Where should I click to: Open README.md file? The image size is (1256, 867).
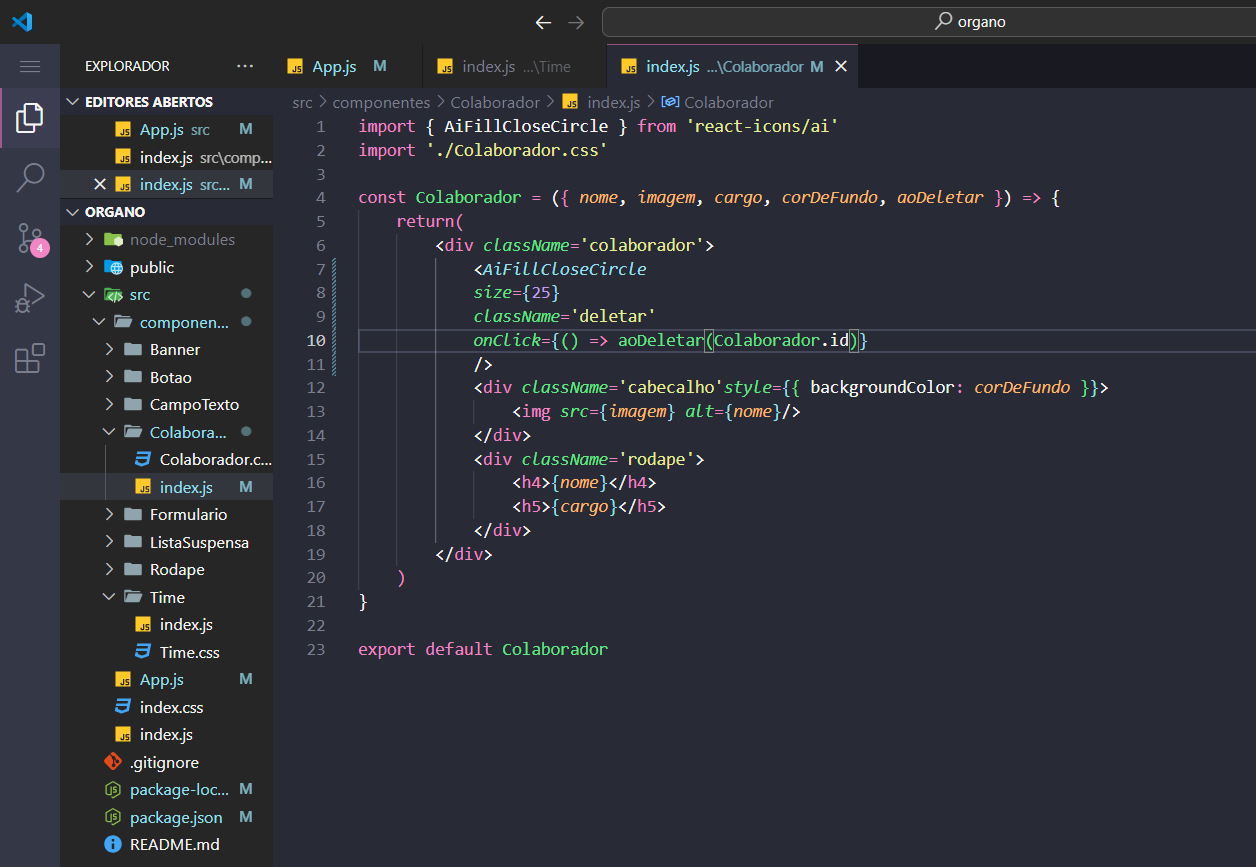tap(166, 845)
